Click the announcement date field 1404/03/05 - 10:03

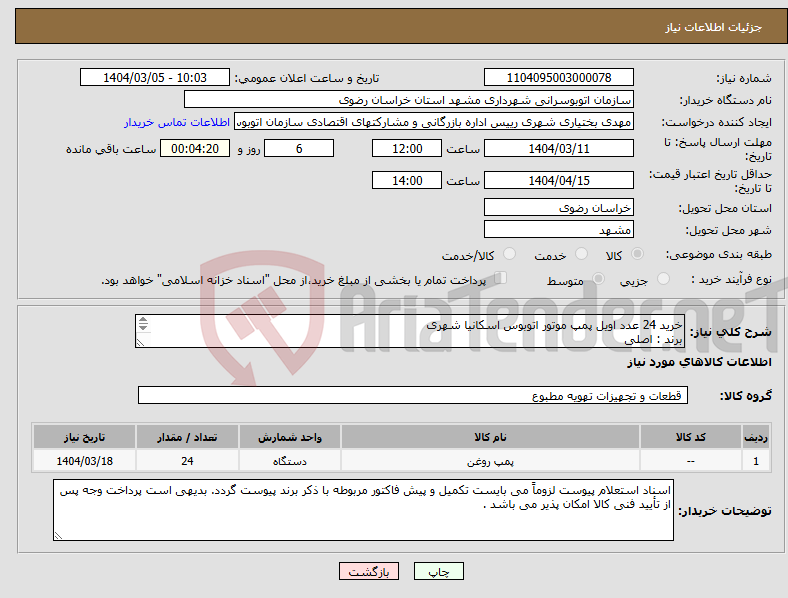155,77
